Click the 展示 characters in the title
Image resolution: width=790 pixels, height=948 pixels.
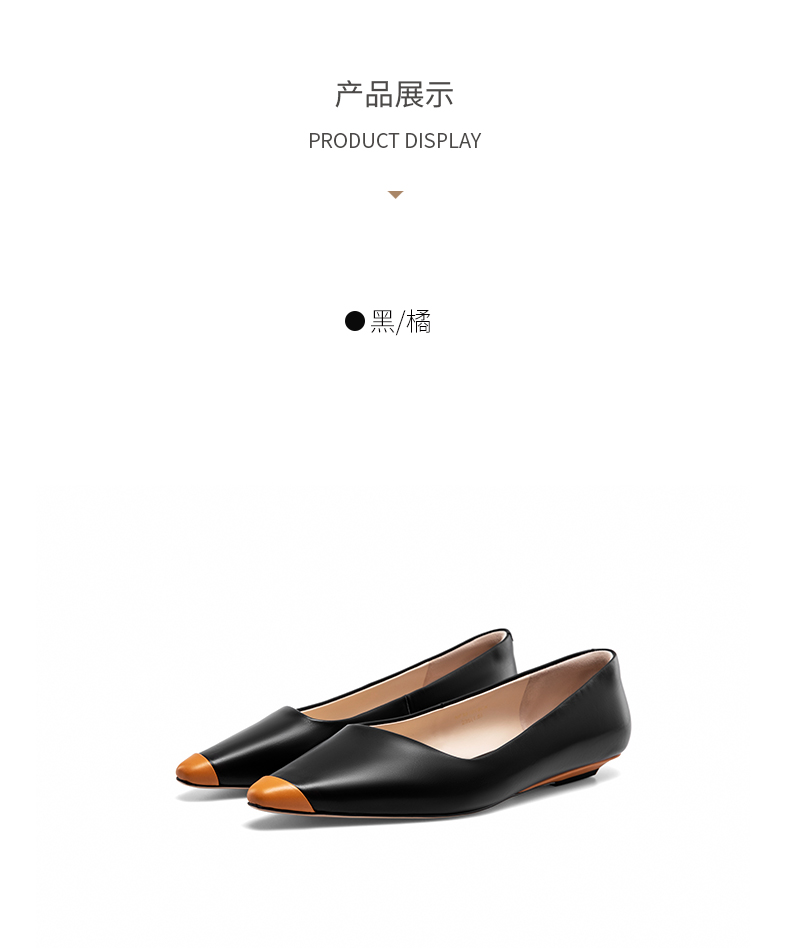click(424, 94)
